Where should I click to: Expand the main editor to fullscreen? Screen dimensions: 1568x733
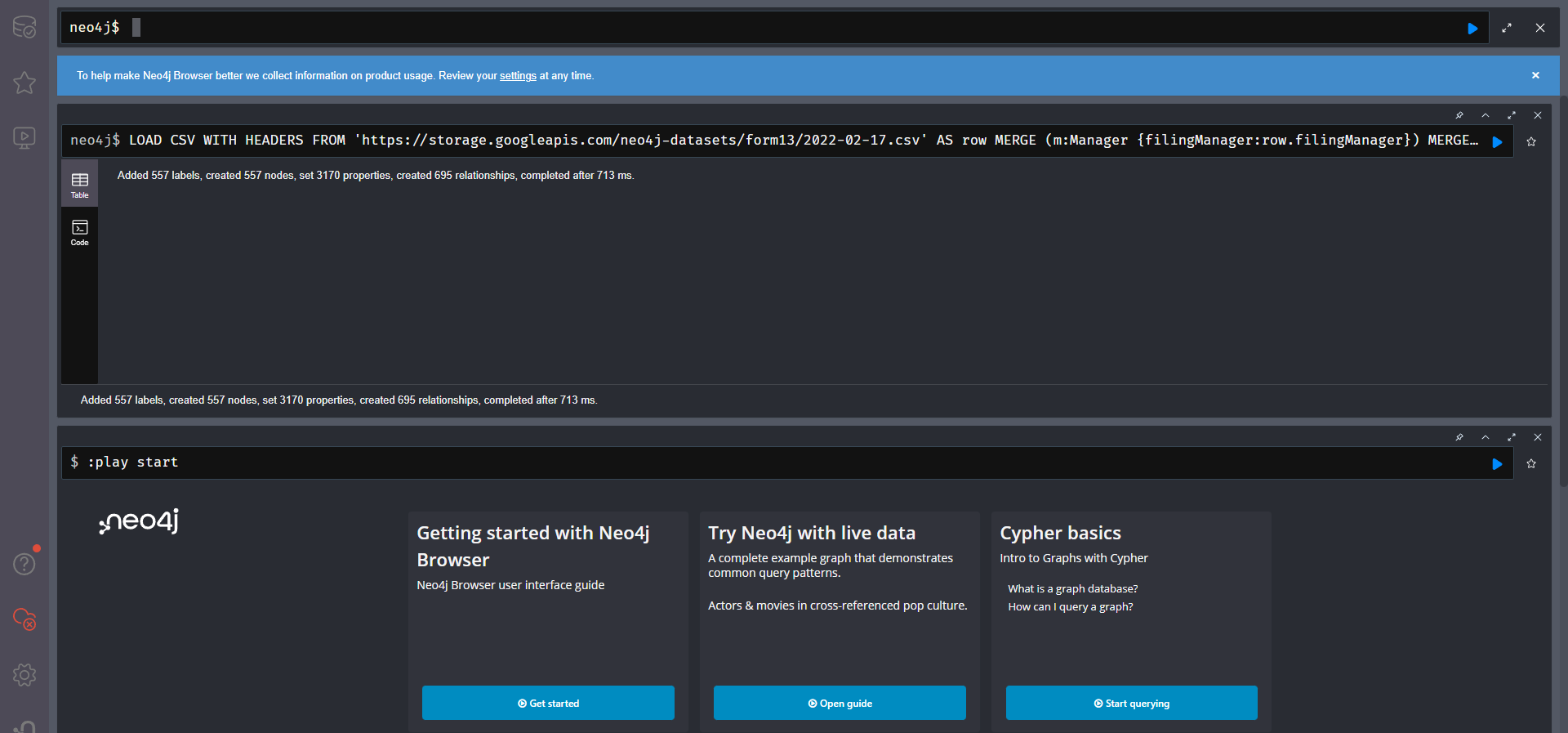(x=1507, y=28)
